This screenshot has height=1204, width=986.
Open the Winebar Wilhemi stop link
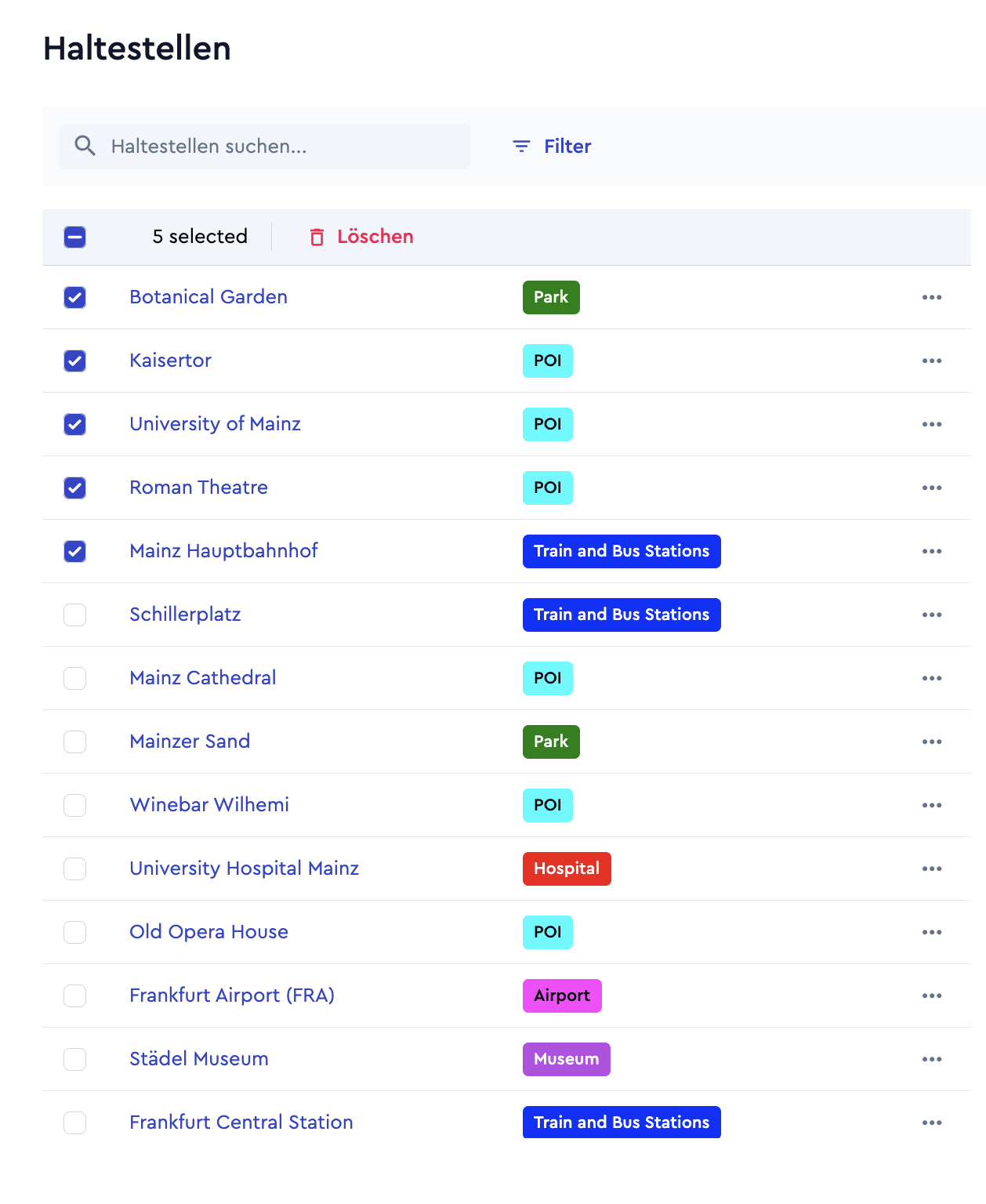coord(209,805)
